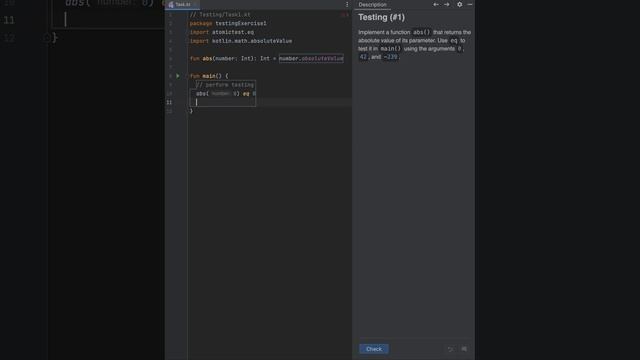Click 'number.absoluteValue' expression in abs function
Image resolution: width=640 pixels, height=360 pixels.
click(x=311, y=58)
